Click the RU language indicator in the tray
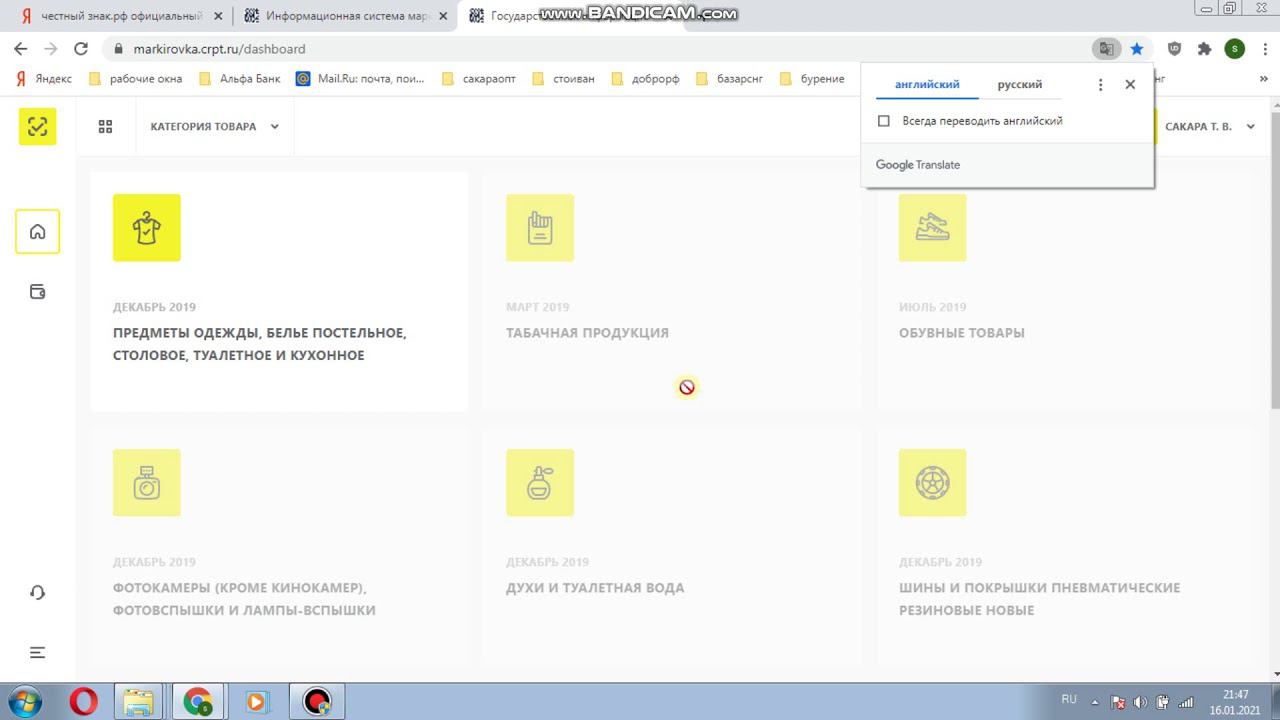Image resolution: width=1280 pixels, height=720 pixels. [1069, 700]
